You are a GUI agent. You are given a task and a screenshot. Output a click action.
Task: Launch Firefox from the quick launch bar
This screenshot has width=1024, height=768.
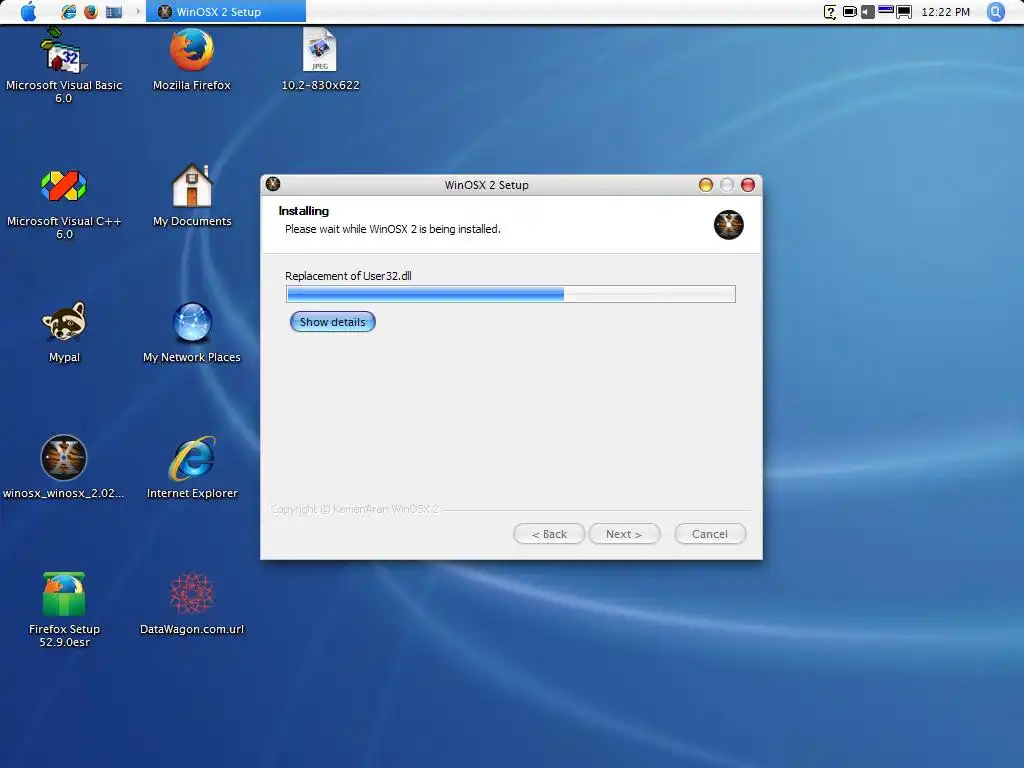tap(91, 12)
